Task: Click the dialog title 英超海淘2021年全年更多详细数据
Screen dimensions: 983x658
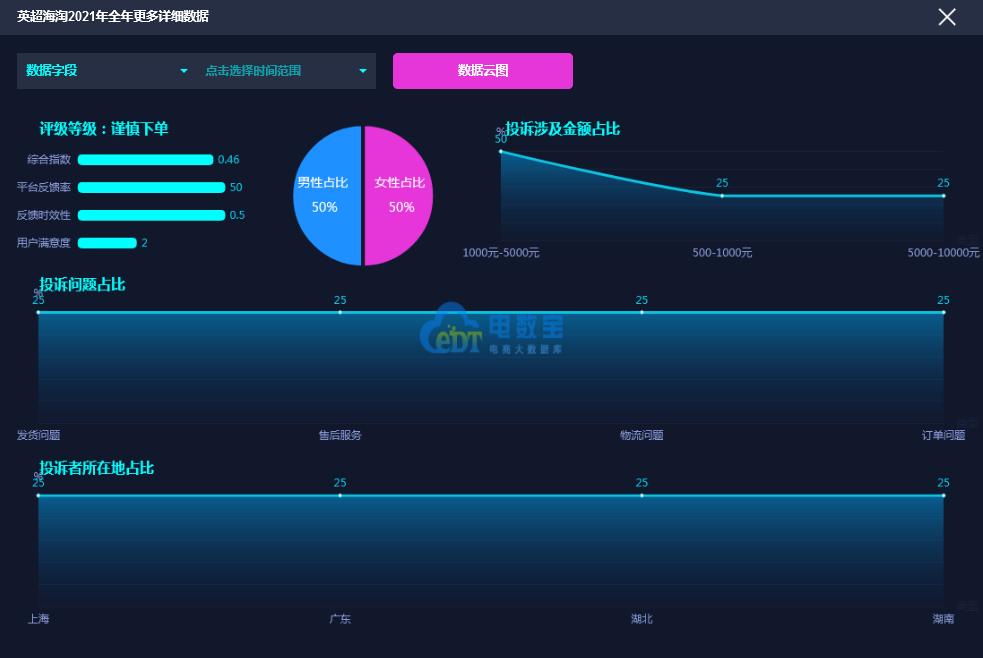Action: [113, 16]
